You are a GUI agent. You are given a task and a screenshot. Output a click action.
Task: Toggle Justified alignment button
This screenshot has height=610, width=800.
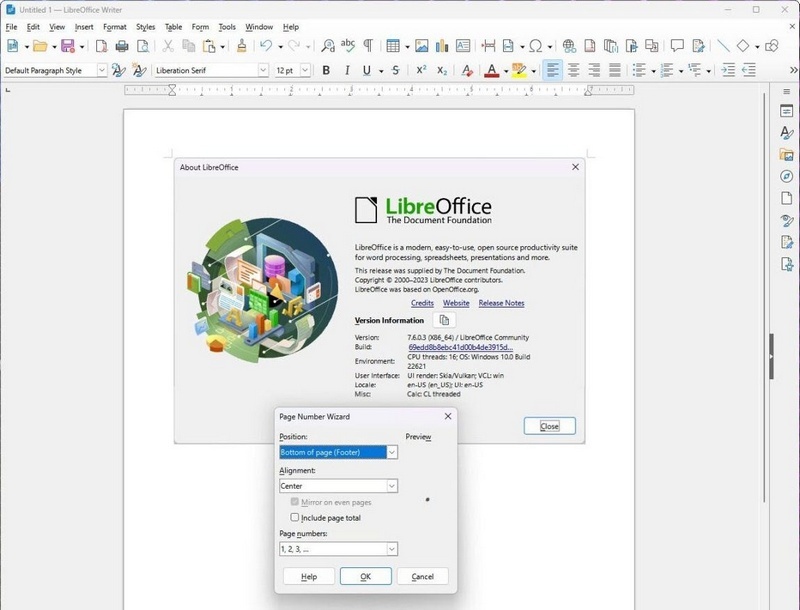[615, 70]
